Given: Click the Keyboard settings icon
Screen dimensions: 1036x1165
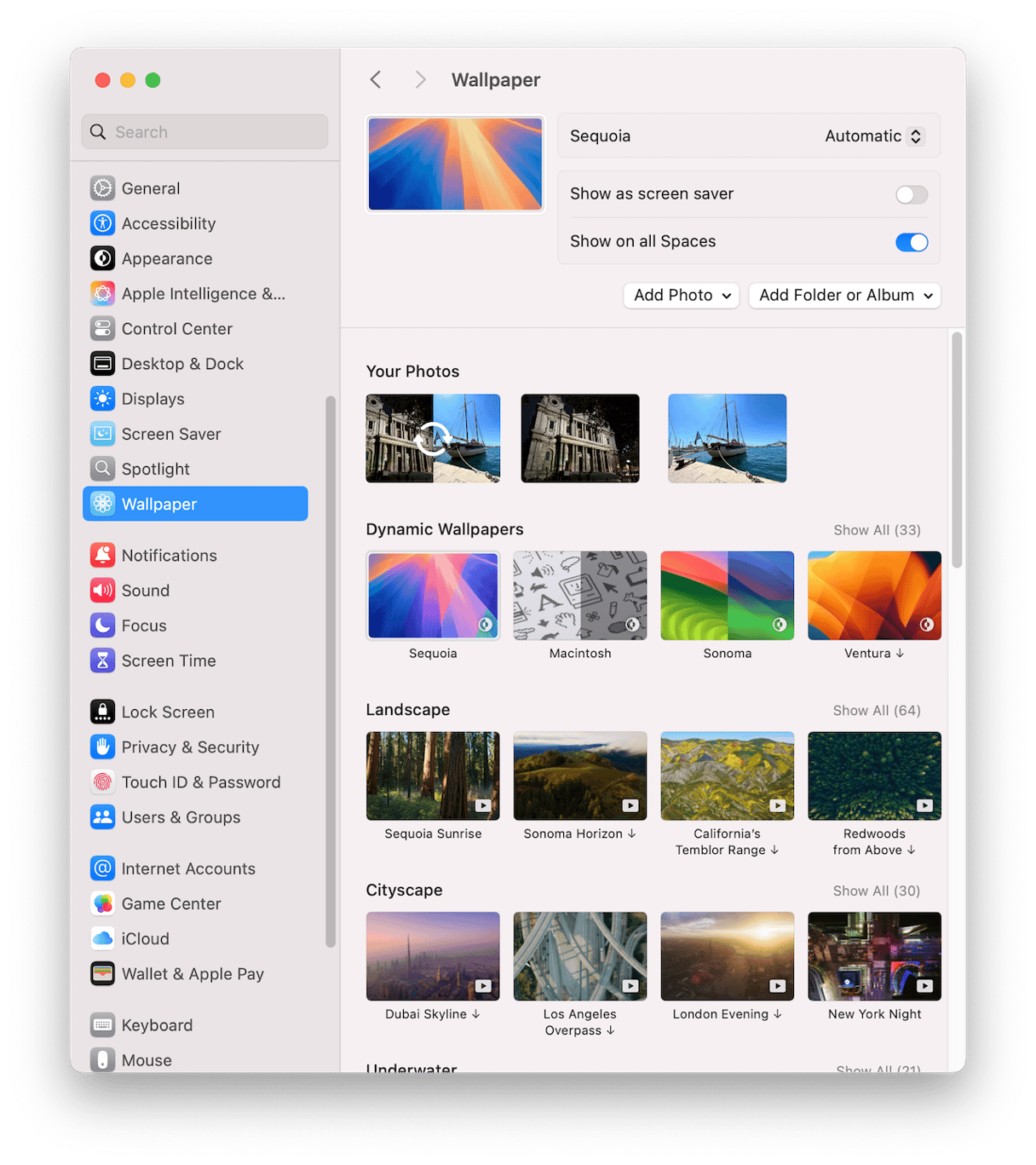Looking at the screenshot, I should pos(102,1025).
